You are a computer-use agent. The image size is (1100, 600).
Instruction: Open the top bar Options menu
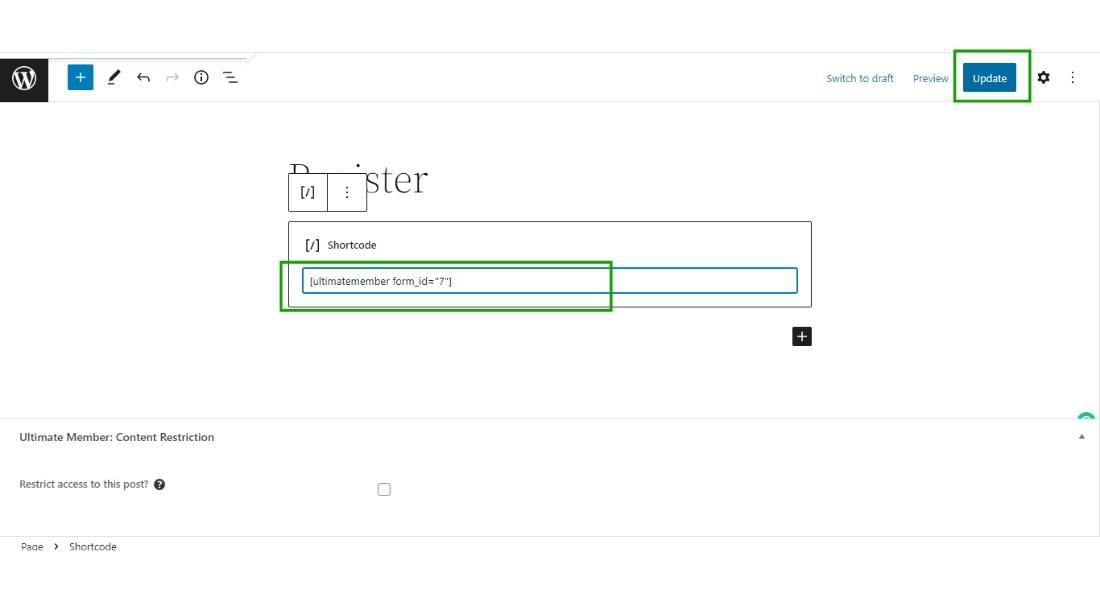(x=1072, y=77)
